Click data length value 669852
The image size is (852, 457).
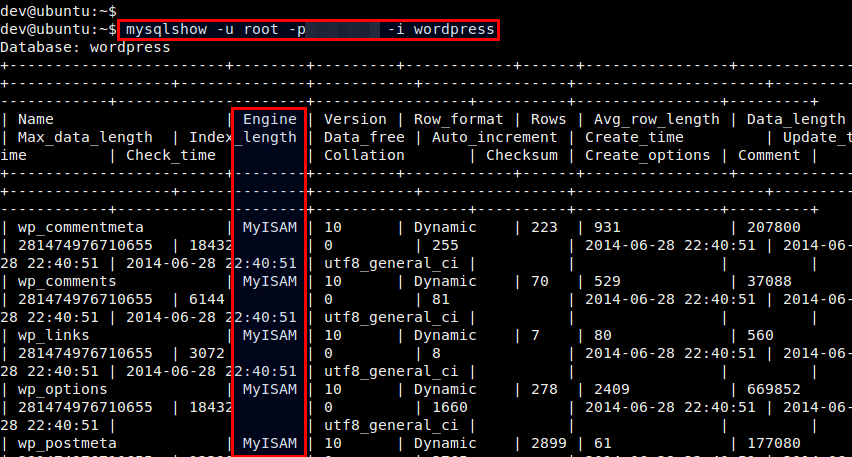tap(773, 390)
